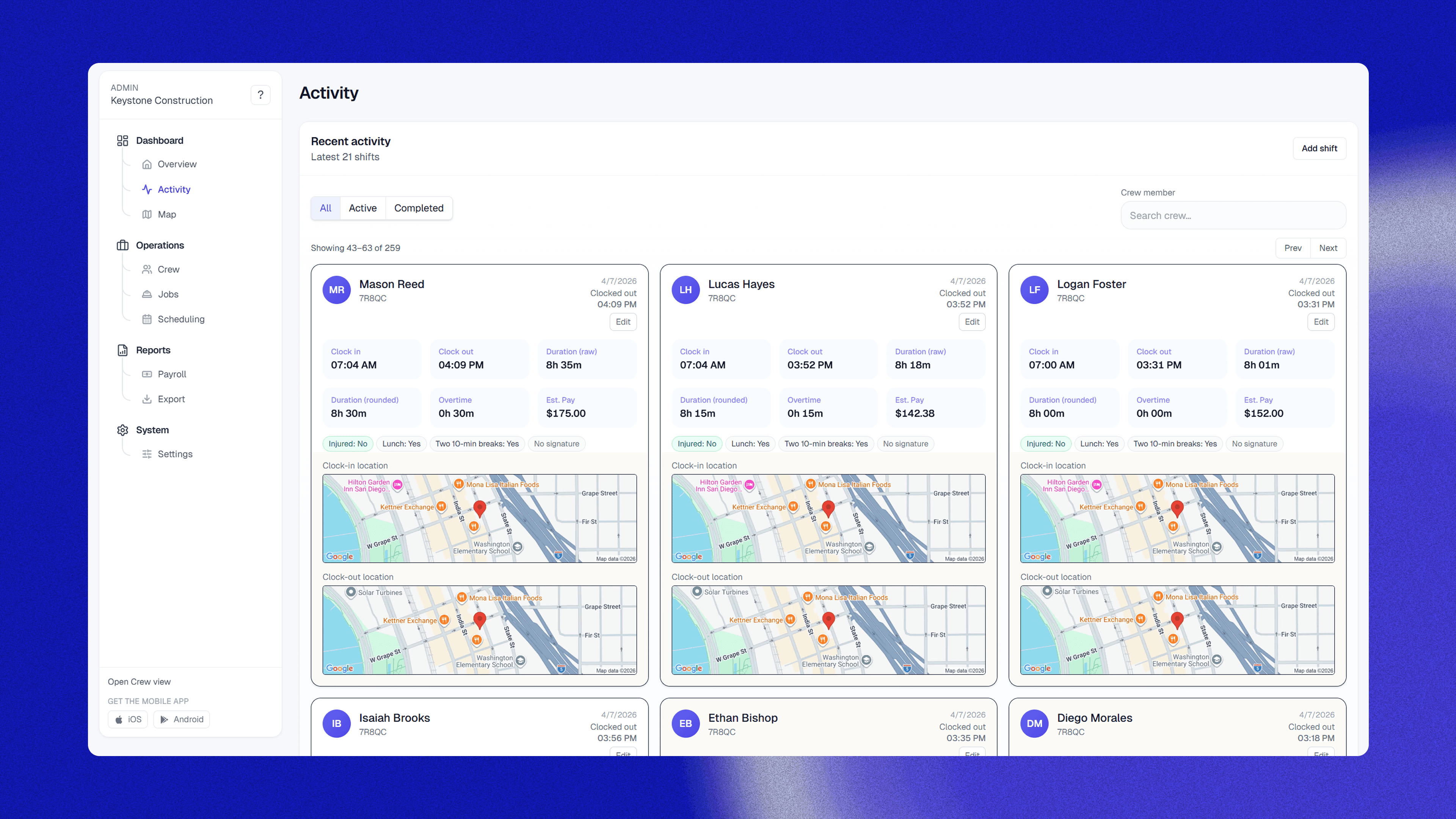Image resolution: width=1456 pixels, height=819 pixels.
Task: Open Overview in the sidebar
Action: pyautogui.click(x=177, y=165)
